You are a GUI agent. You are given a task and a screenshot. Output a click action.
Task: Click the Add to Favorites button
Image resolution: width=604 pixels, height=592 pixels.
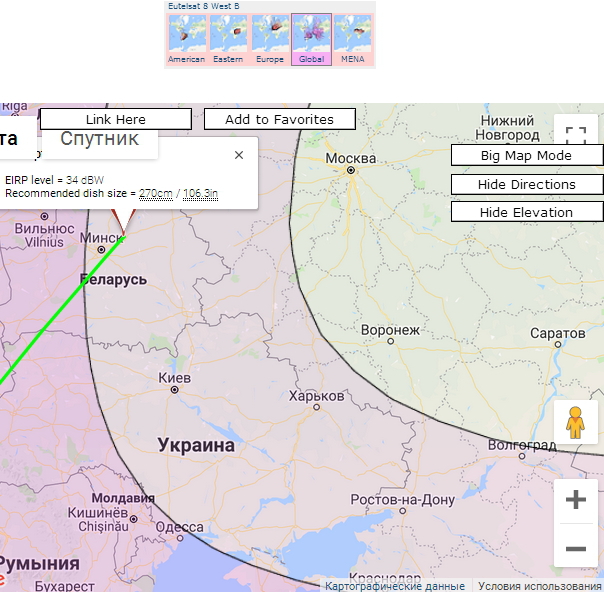click(x=280, y=119)
